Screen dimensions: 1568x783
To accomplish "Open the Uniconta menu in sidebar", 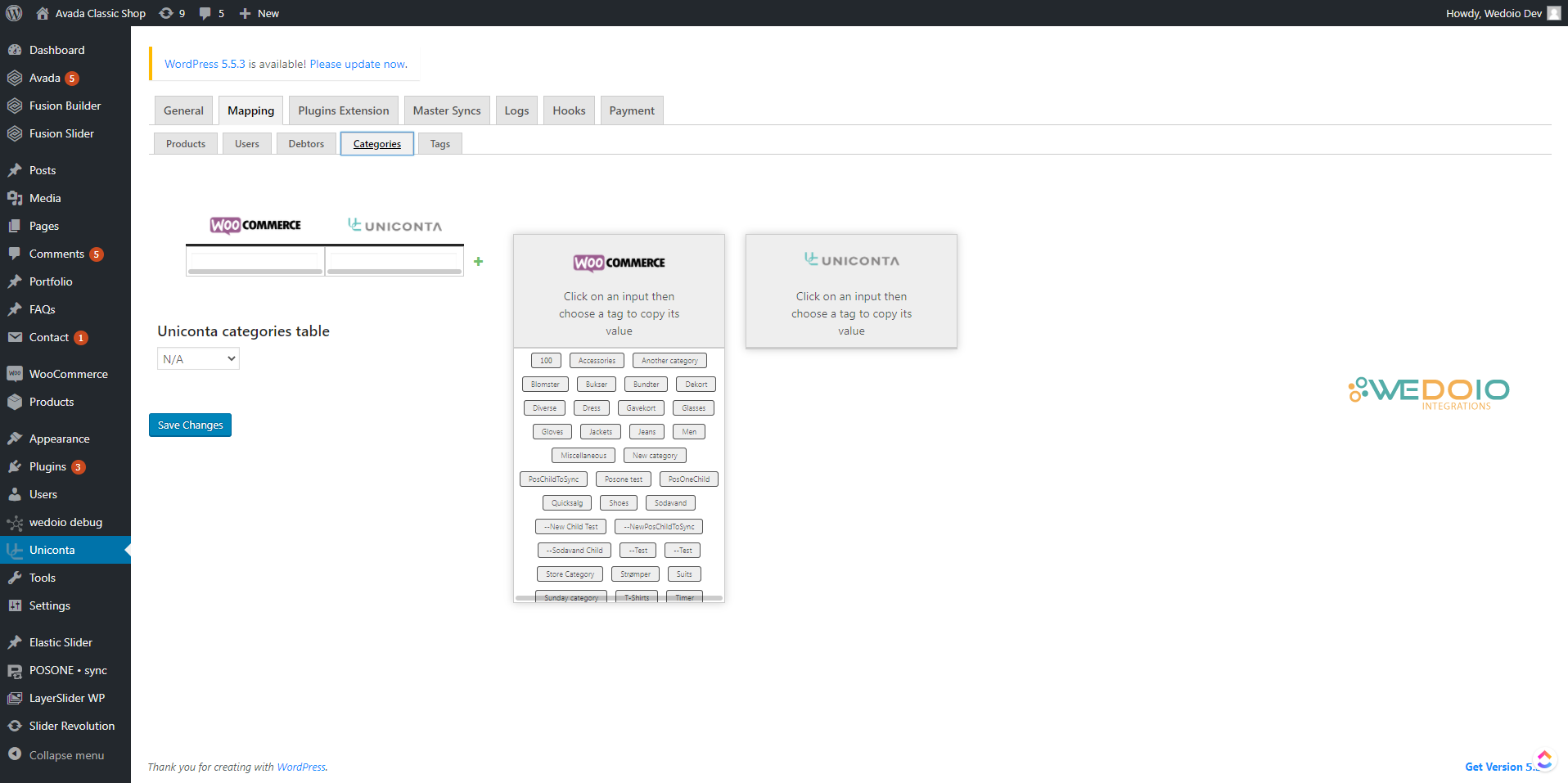I will click(65, 550).
